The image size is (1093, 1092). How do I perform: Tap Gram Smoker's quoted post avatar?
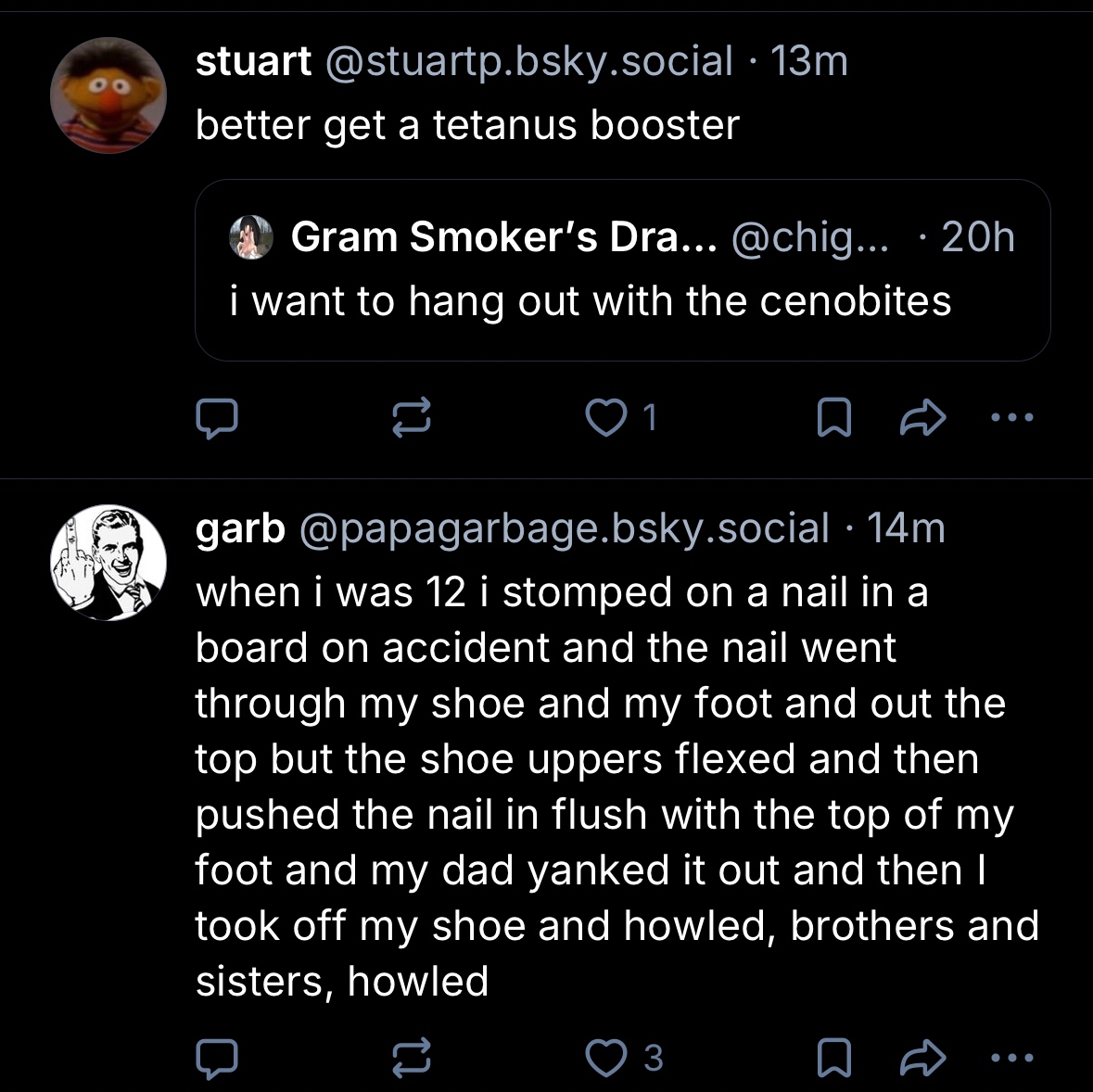[x=251, y=237]
